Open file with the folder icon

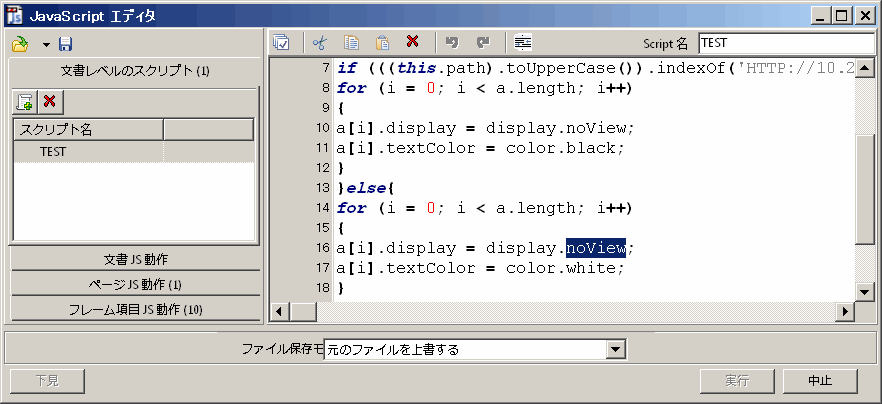[20, 44]
